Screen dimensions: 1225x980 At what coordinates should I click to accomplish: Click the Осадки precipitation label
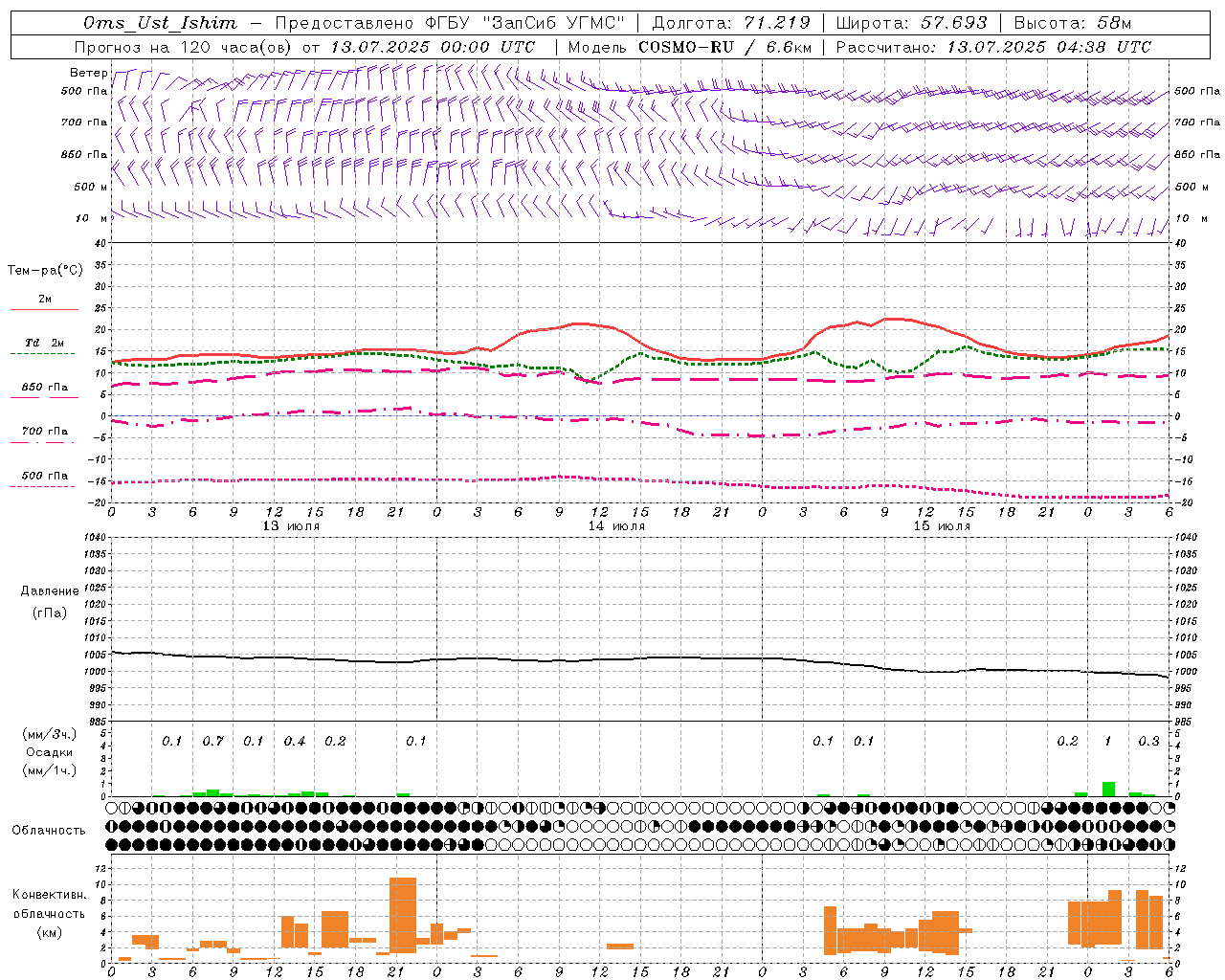click(50, 752)
